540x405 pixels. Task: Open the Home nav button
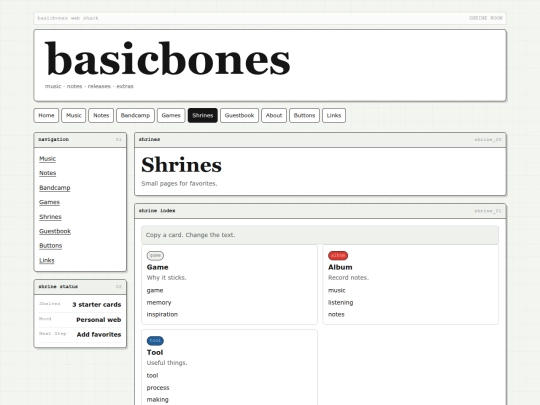pos(46,115)
